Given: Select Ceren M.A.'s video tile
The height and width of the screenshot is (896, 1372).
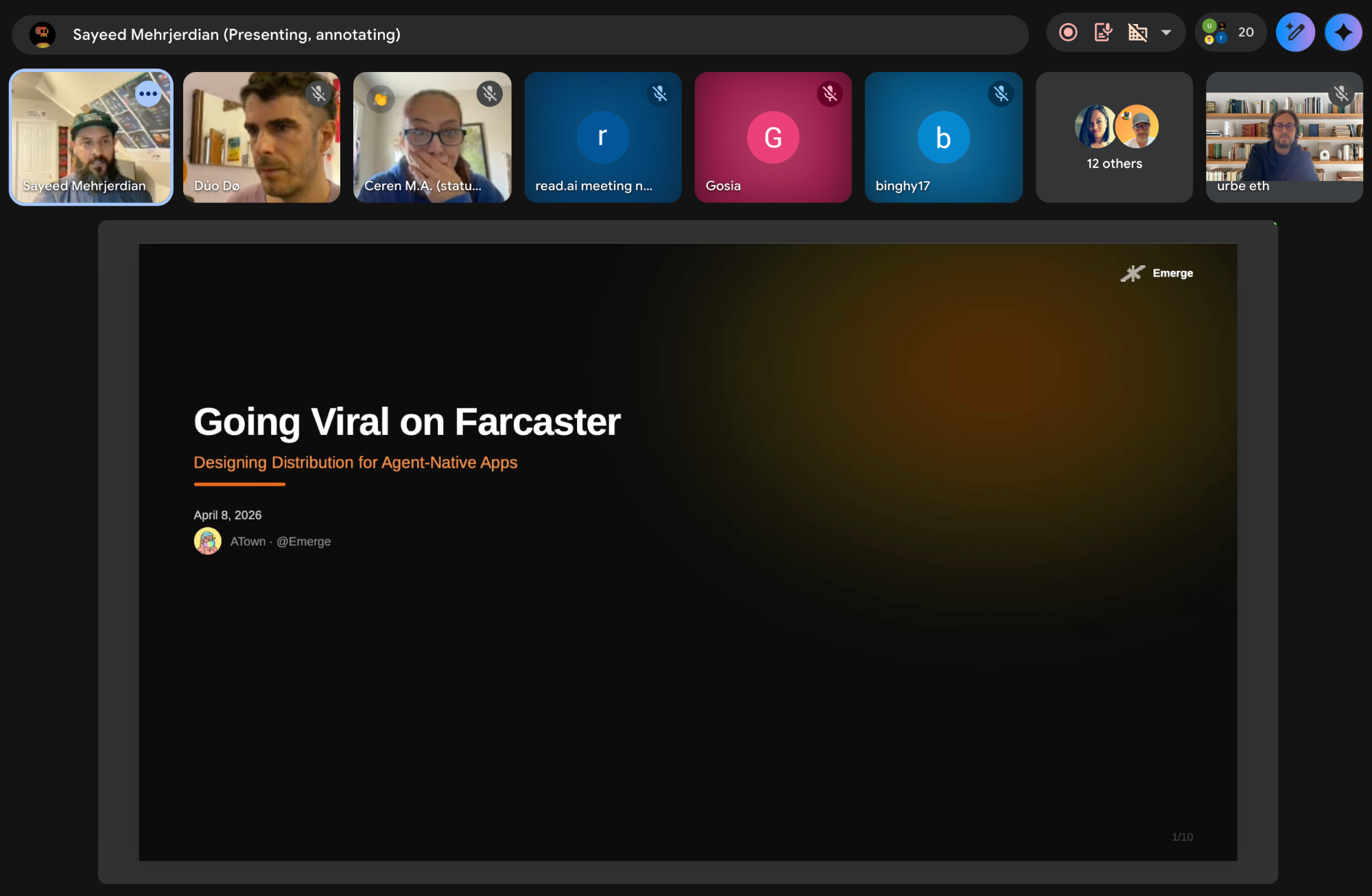Looking at the screenshot, I should (x=432, y=137).
